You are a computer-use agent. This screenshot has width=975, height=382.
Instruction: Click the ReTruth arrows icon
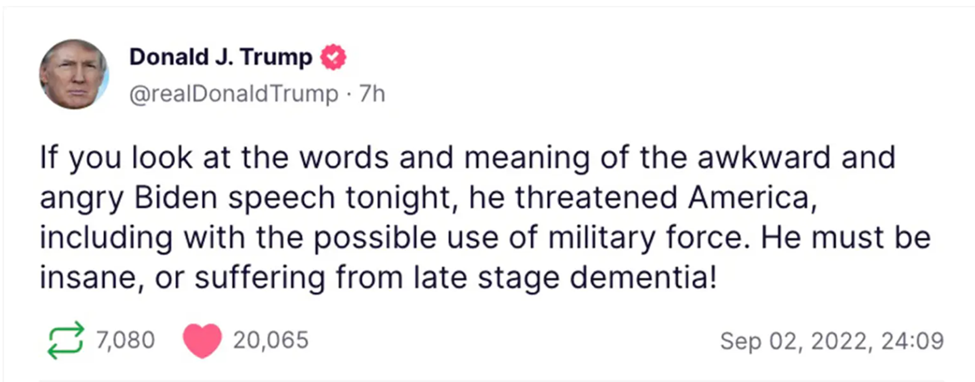pos(65,340)
